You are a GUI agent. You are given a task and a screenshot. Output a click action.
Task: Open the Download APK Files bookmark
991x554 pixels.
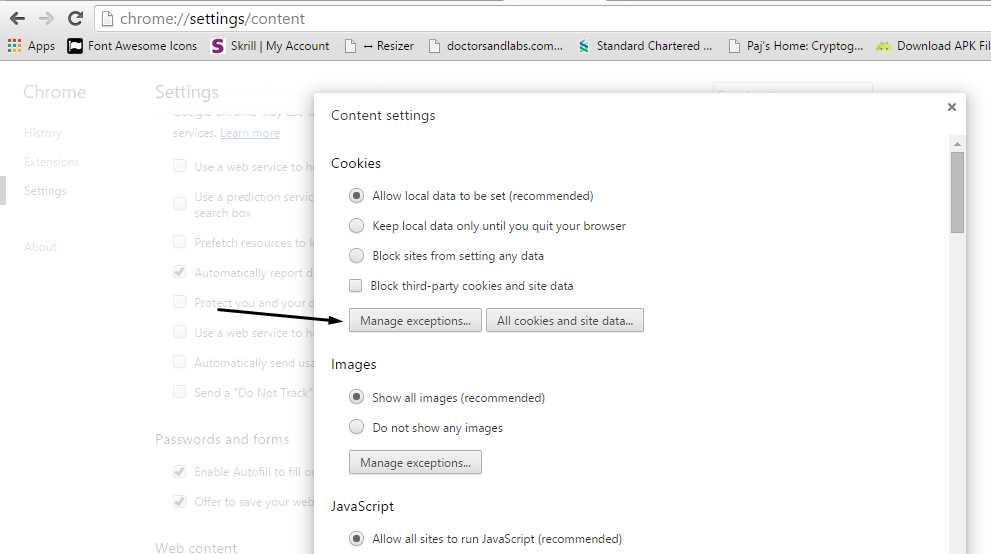(933, 46)
